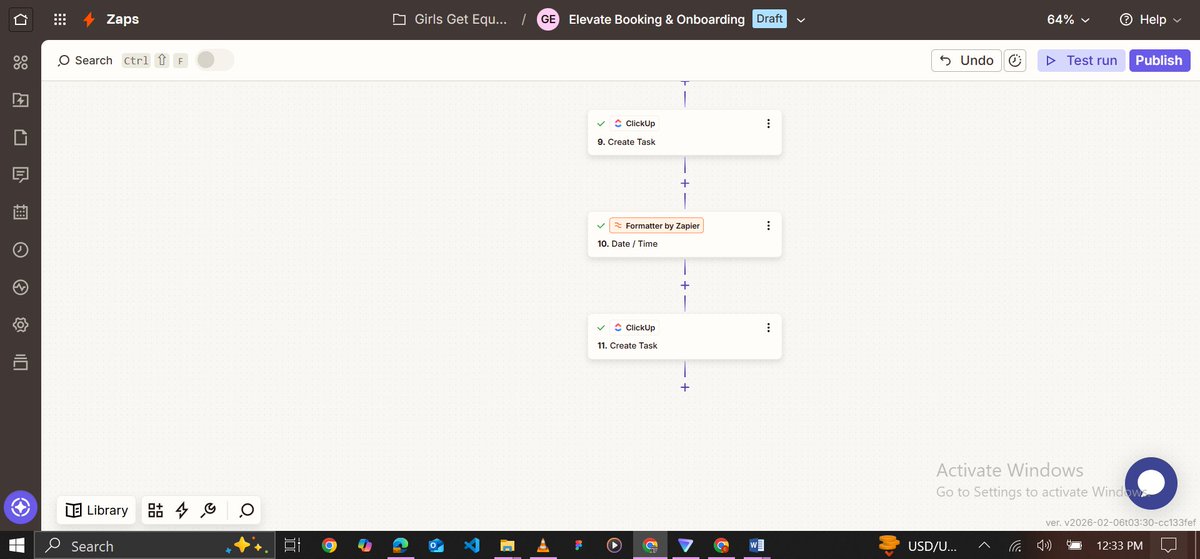Select the step 11 ClickUp Create Task card
The width and height of the screenshot is (1200, 559).
point(685,337)
